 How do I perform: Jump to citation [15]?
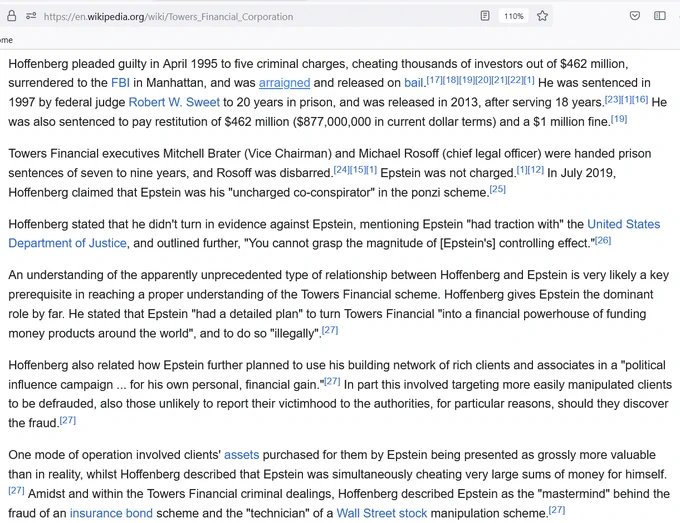(x=358, y=170)
